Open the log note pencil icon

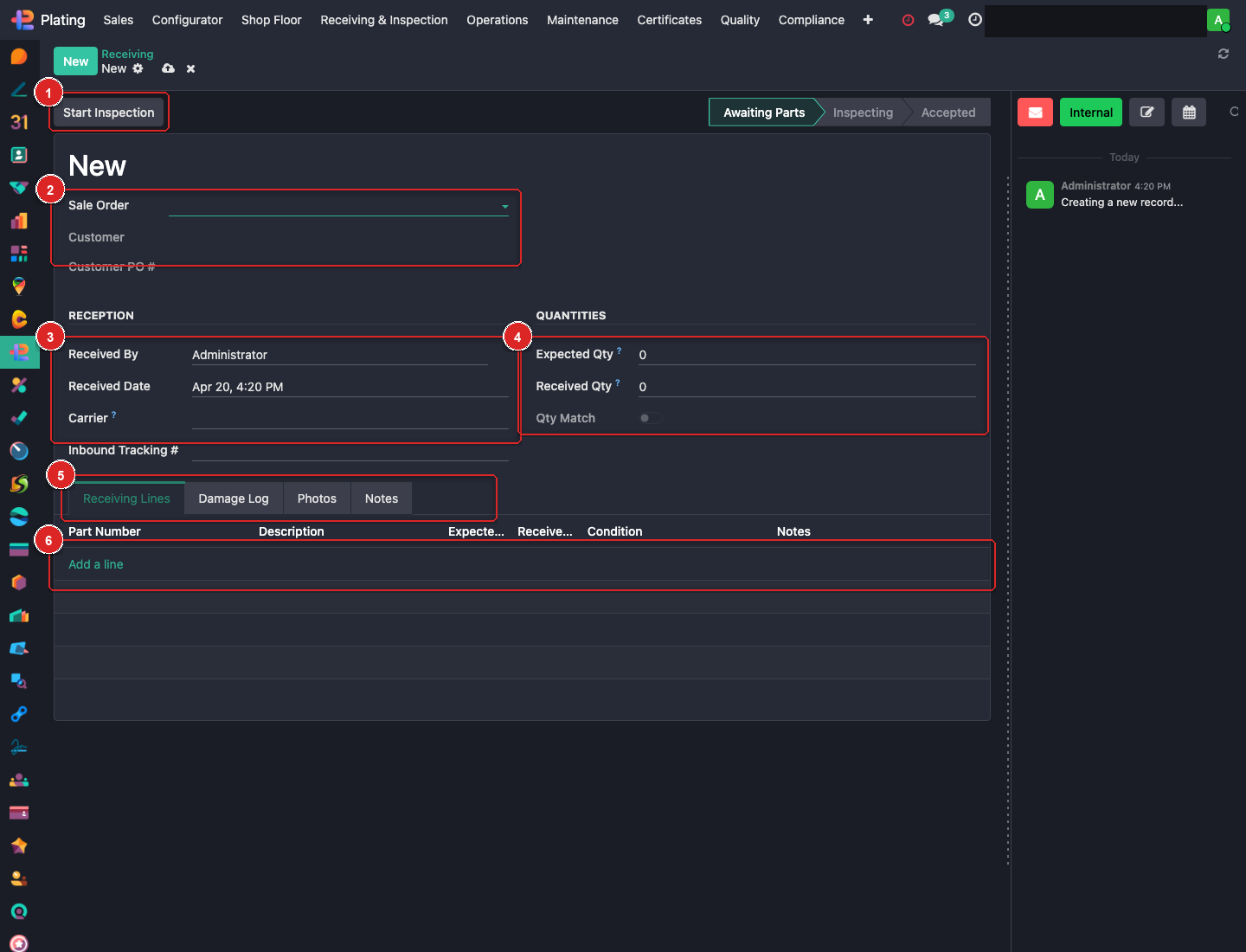1146,113
